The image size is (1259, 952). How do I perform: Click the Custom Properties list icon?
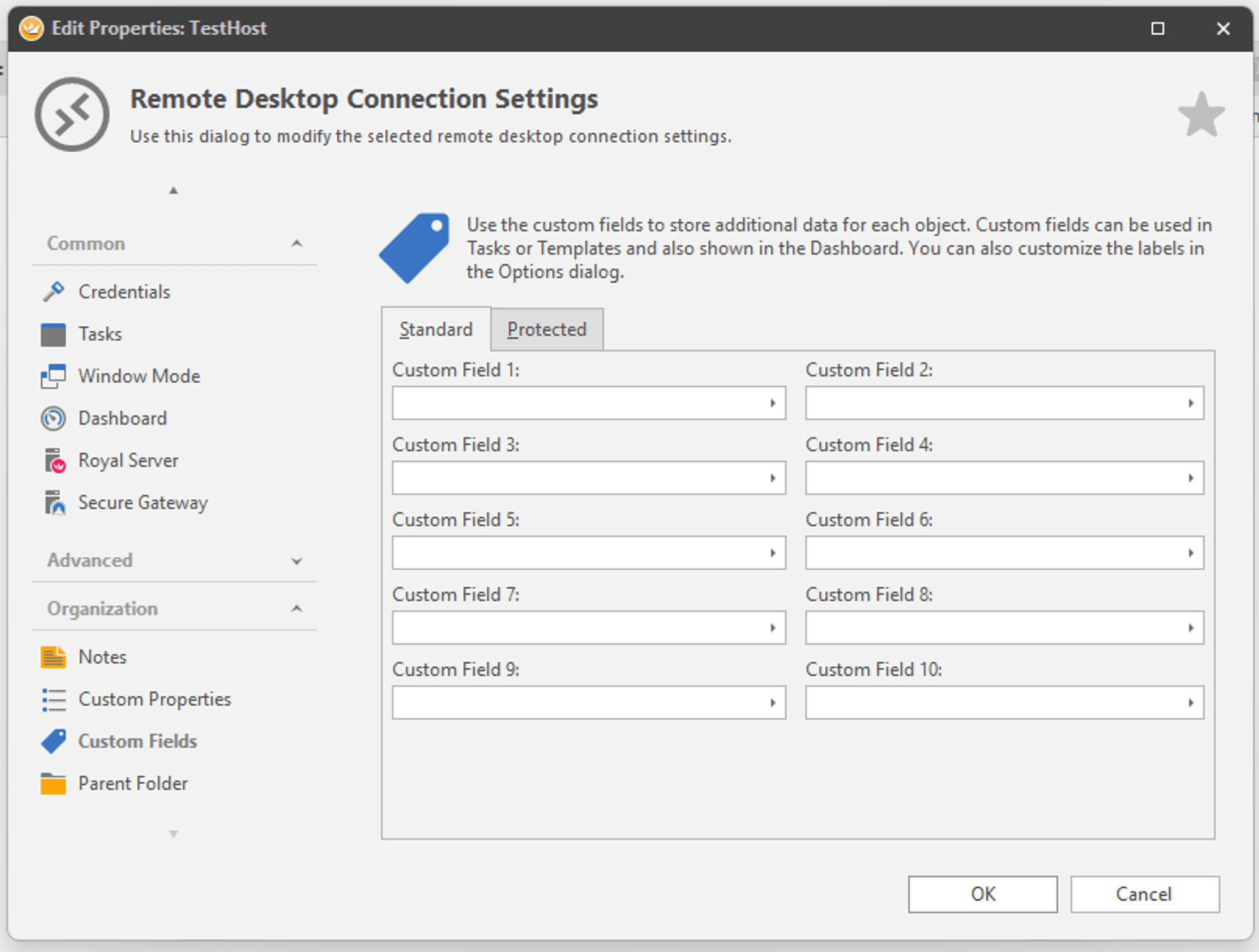[54, 700]
